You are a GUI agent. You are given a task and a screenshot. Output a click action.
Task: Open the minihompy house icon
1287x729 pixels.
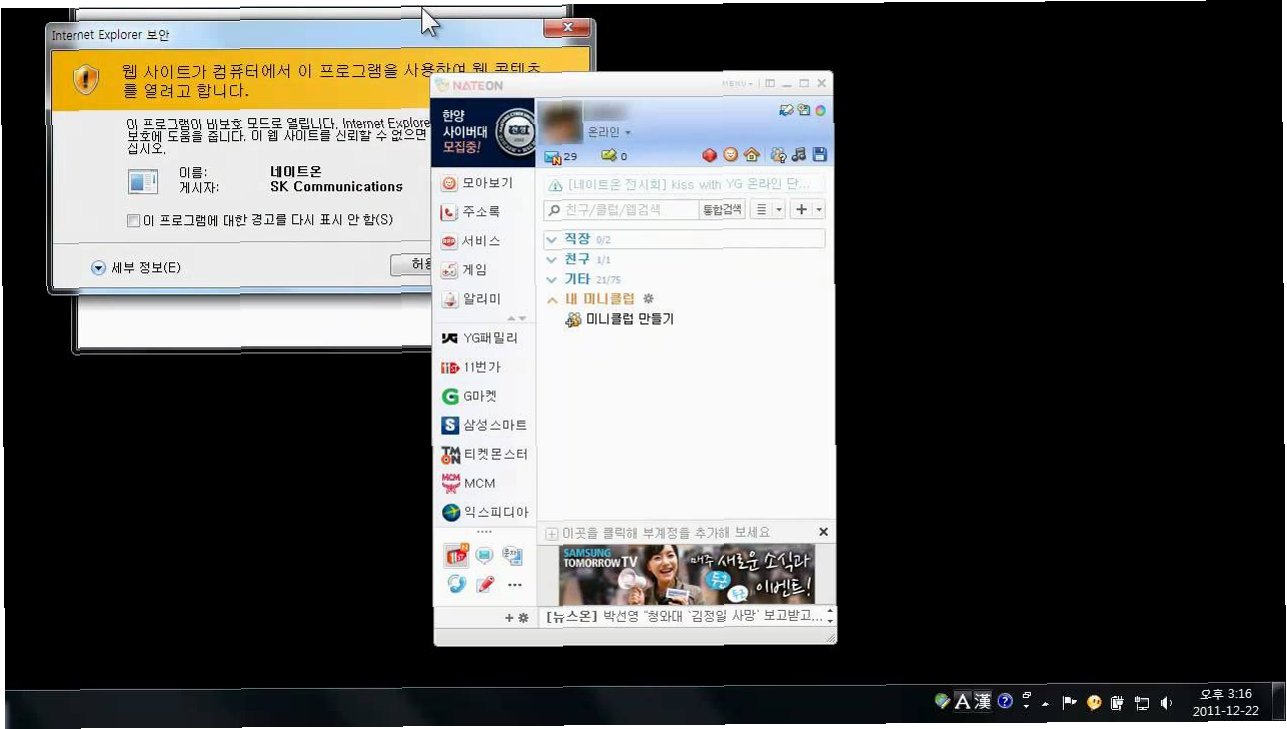[x=752, y=155]
